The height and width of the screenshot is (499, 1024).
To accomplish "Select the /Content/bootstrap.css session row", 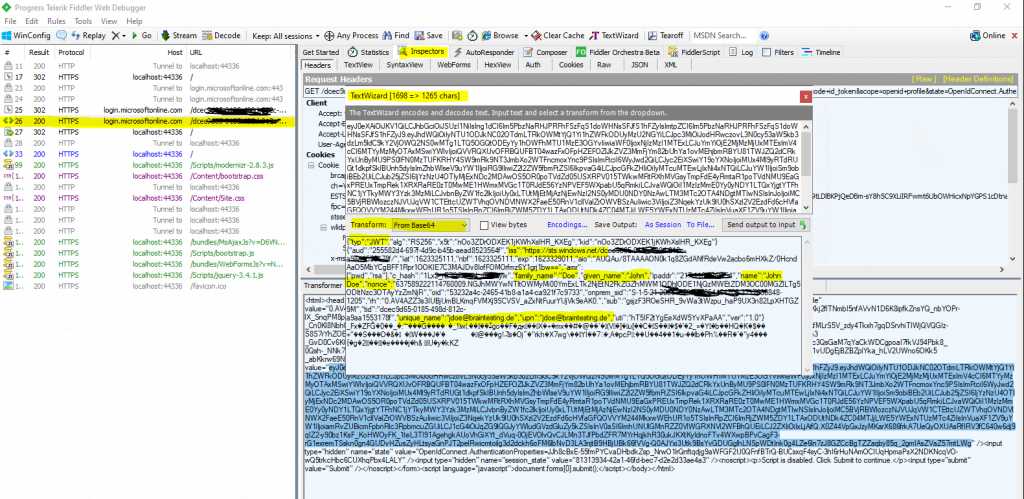I will (x=148, y=176).
